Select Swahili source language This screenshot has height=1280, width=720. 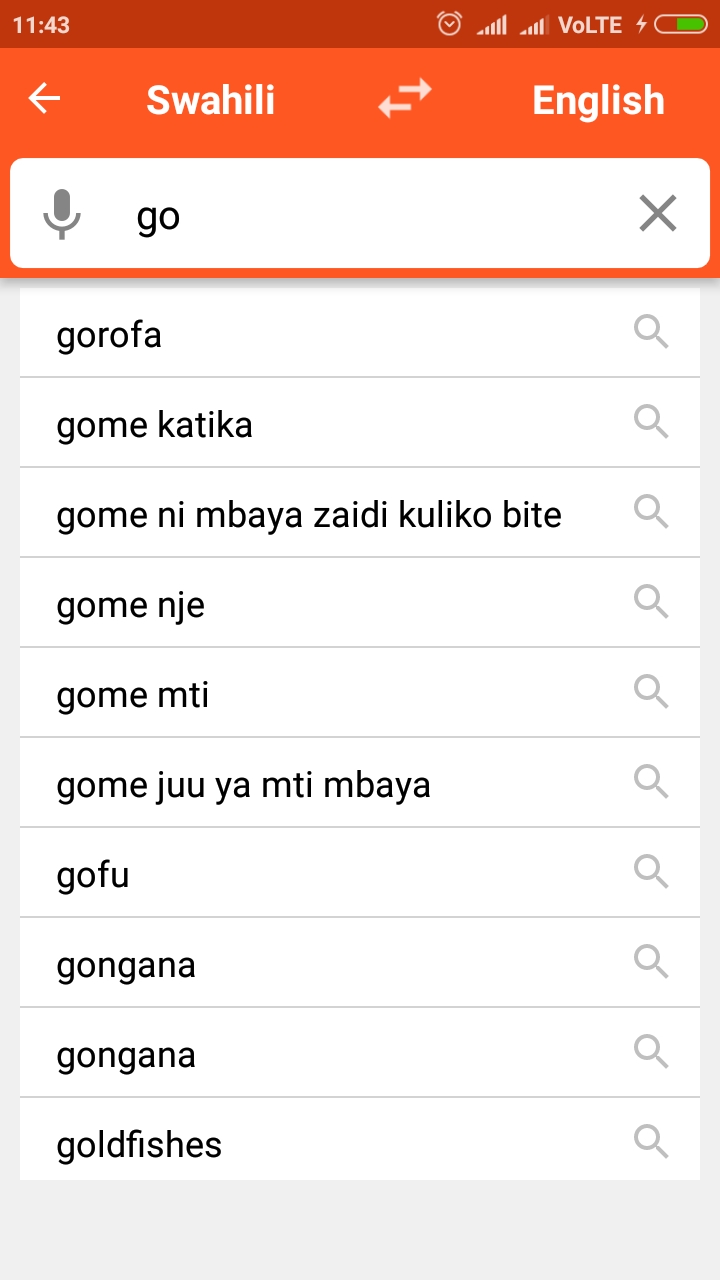210,100
